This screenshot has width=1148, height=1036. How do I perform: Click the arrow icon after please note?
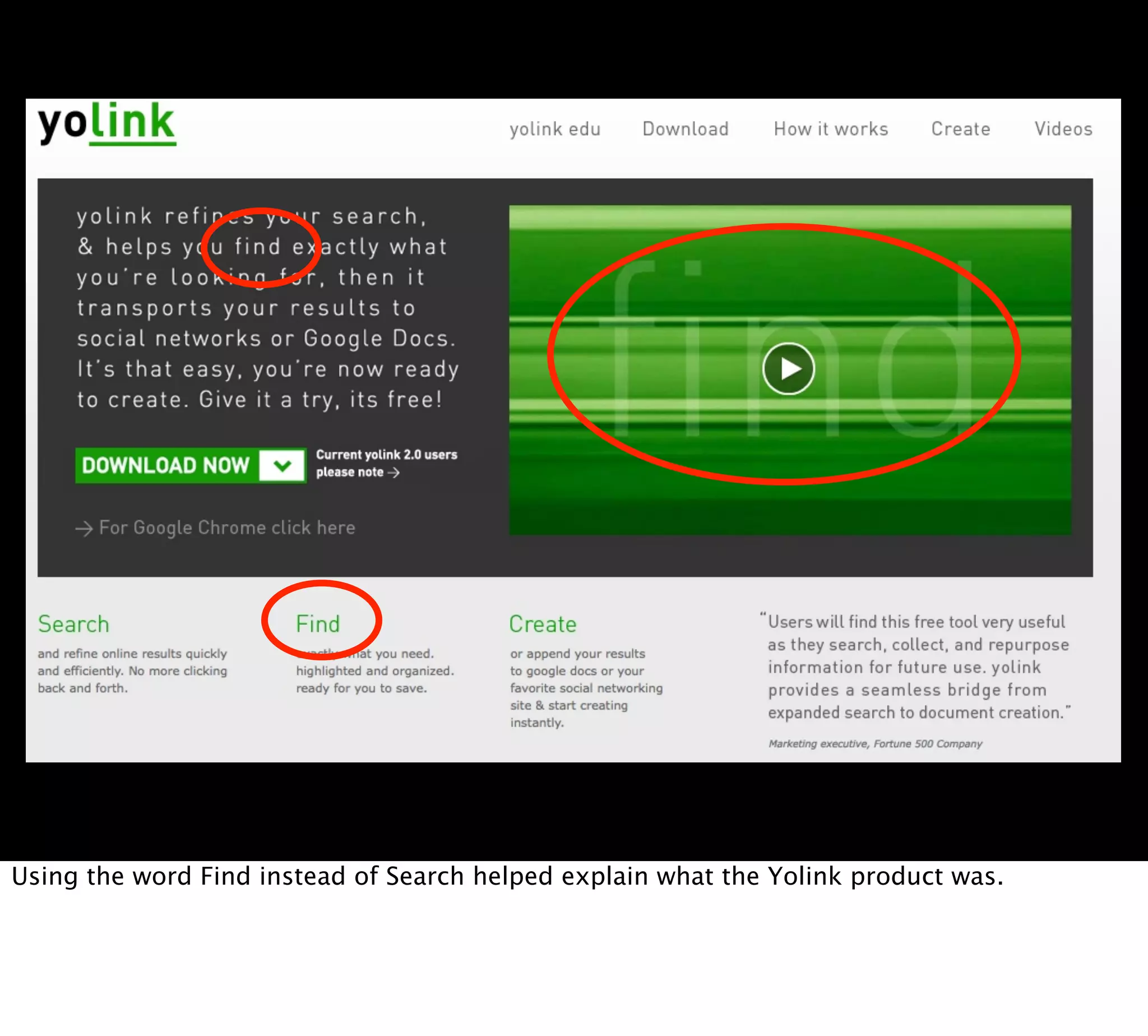point(394,473)
